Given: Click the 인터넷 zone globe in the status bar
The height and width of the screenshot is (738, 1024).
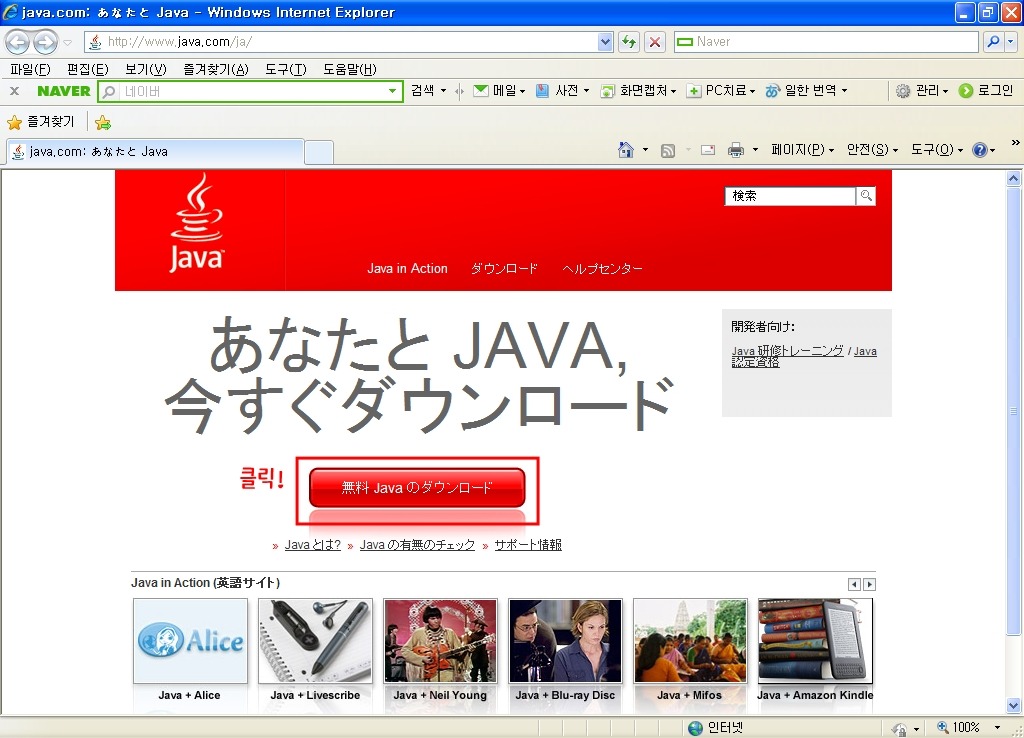Looking at the screenshot, I should click(696, 728).
